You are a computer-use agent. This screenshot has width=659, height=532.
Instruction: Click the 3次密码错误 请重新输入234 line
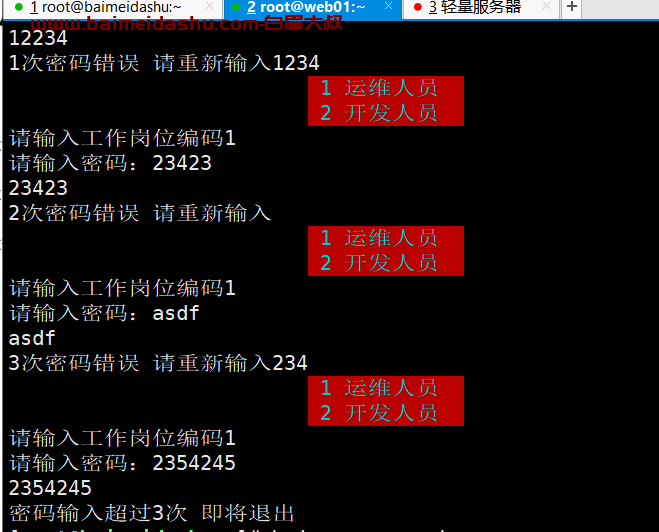coord(158,363)
